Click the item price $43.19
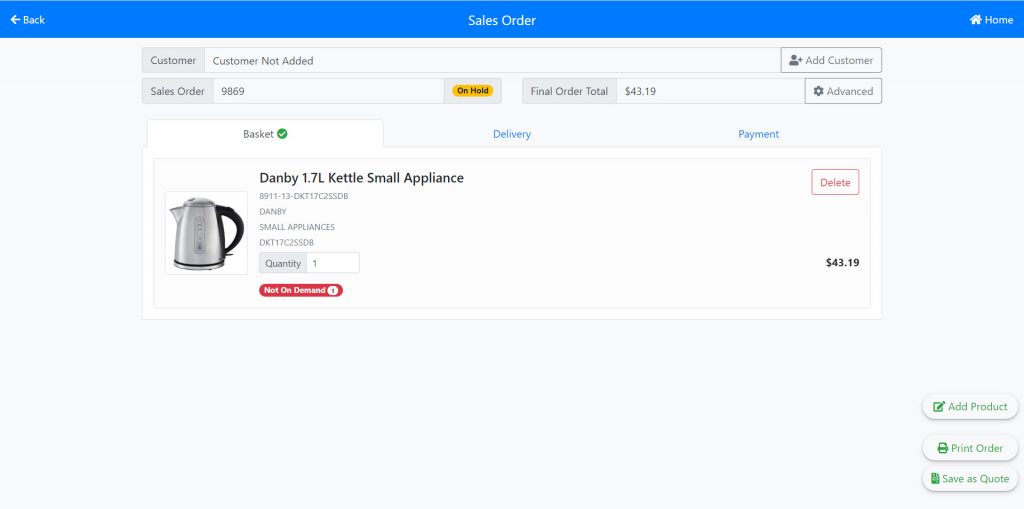The width and height of the screenshot is (1024, 509). [842, 263]
